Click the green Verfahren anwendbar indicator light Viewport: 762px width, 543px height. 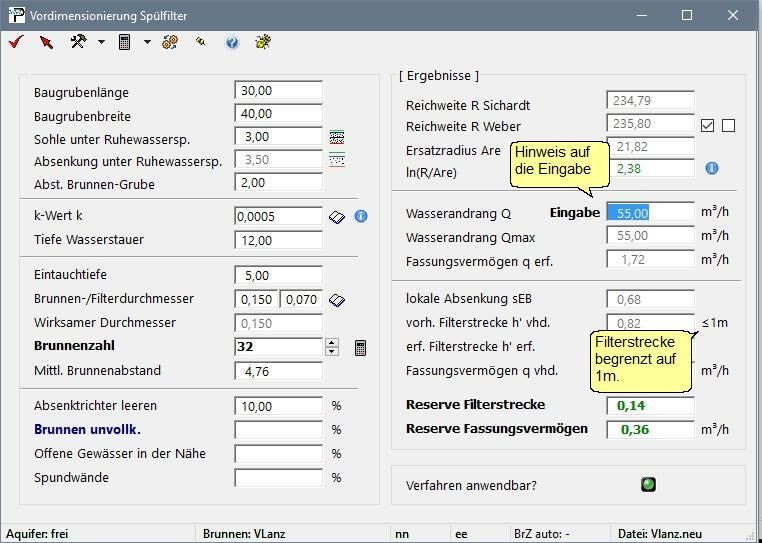648,485
